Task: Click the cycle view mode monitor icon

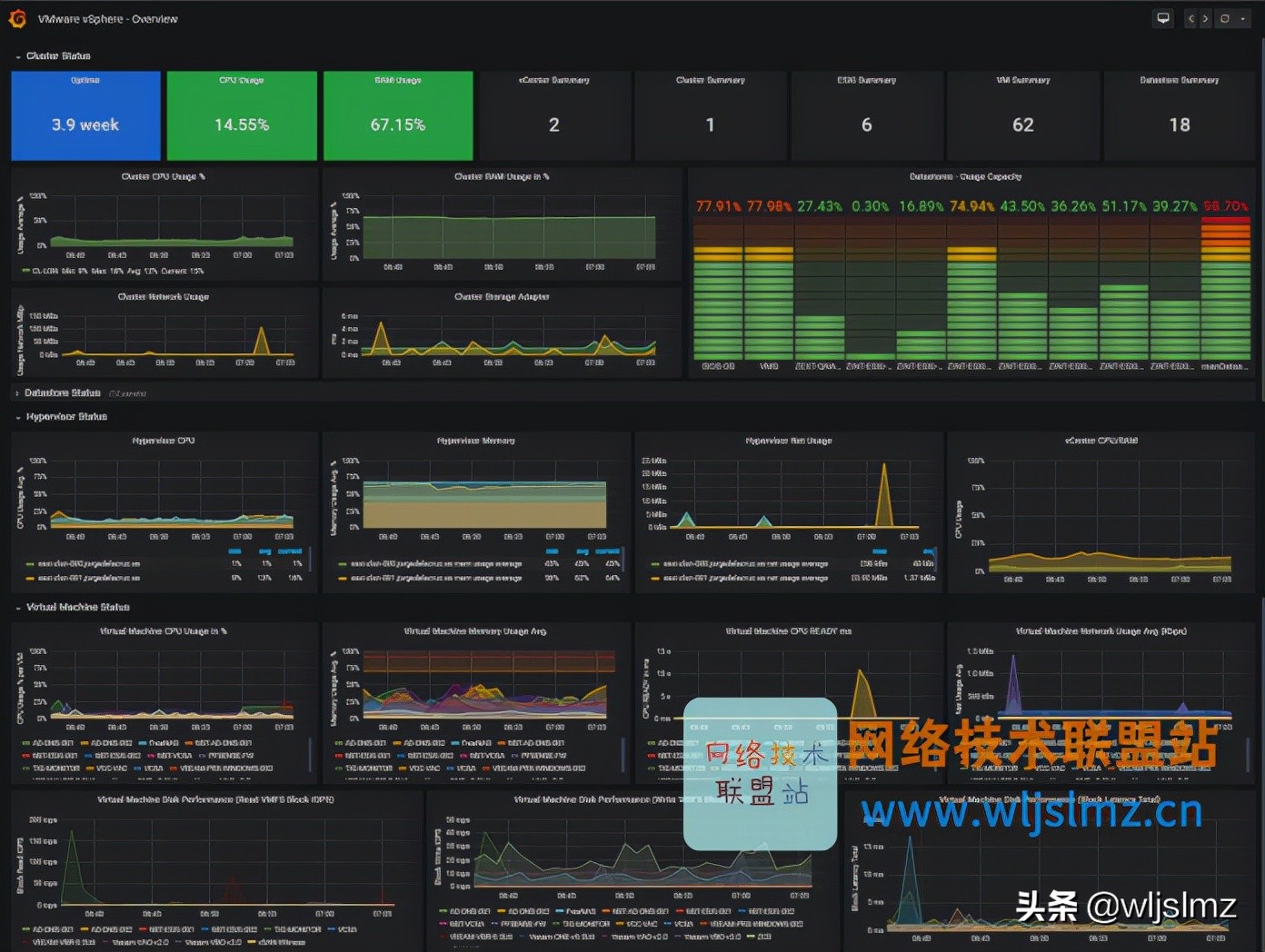Action: (1162, 18)
